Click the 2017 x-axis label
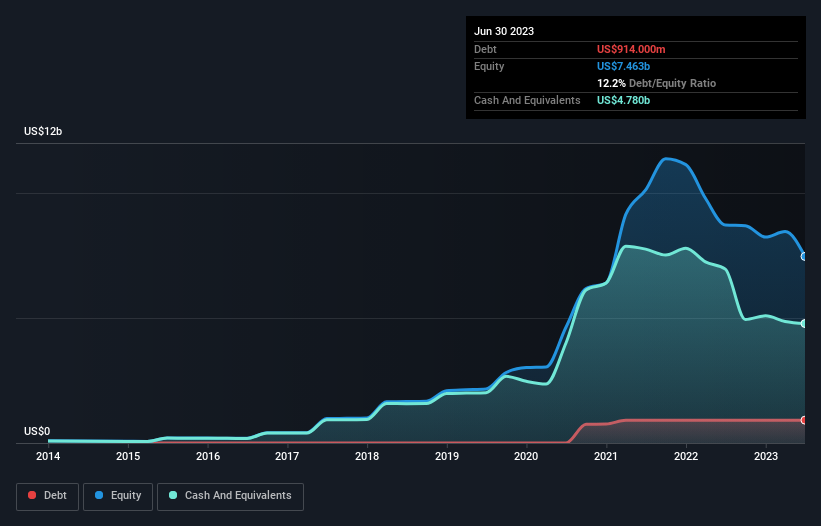 [287, 456]
